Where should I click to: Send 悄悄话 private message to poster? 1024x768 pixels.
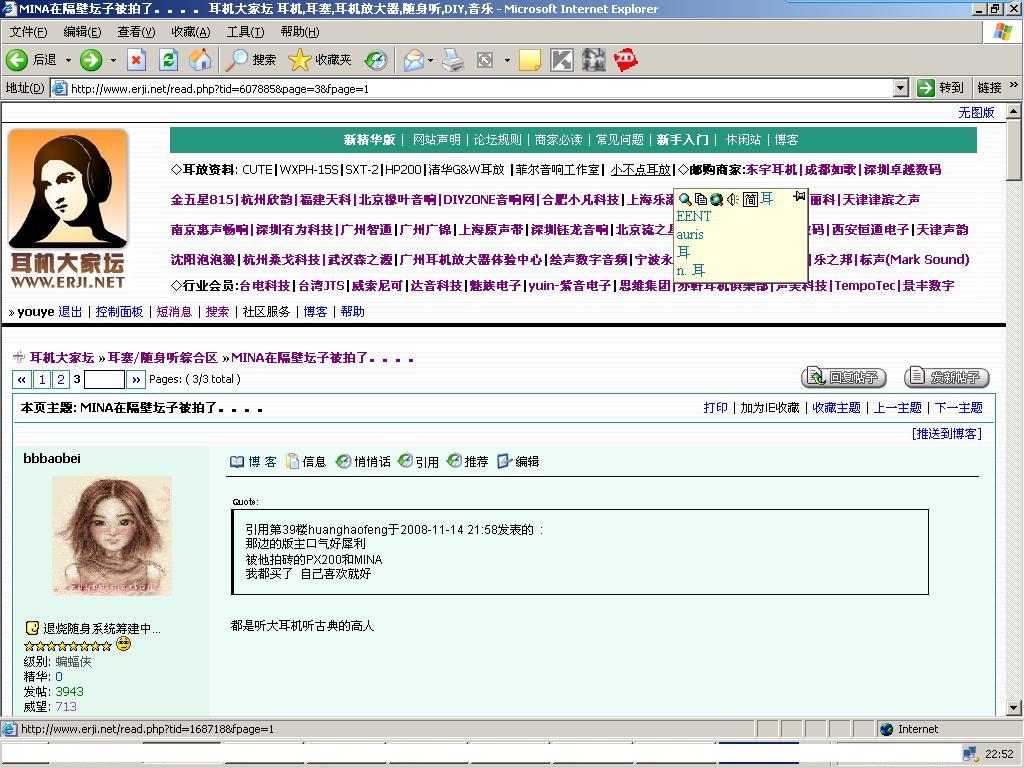pos(363,462)
